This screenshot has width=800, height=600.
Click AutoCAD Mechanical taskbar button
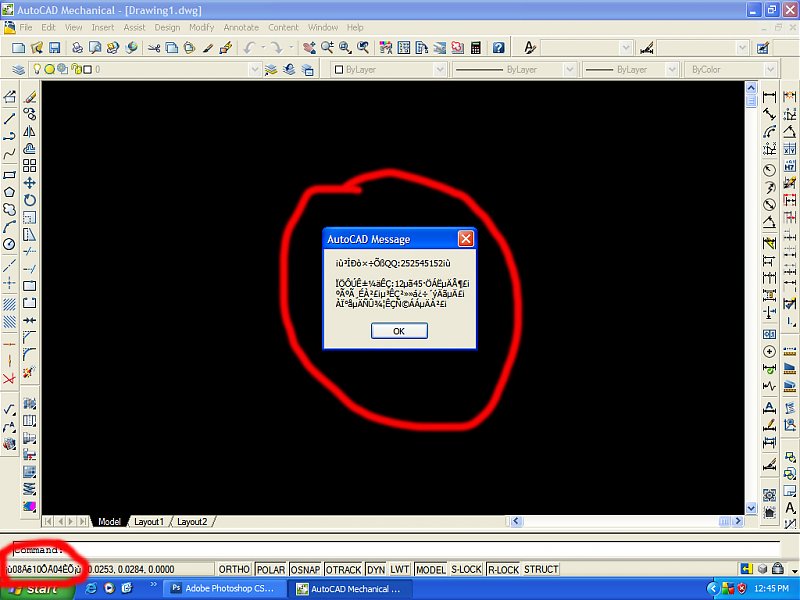tap(350, 588)
